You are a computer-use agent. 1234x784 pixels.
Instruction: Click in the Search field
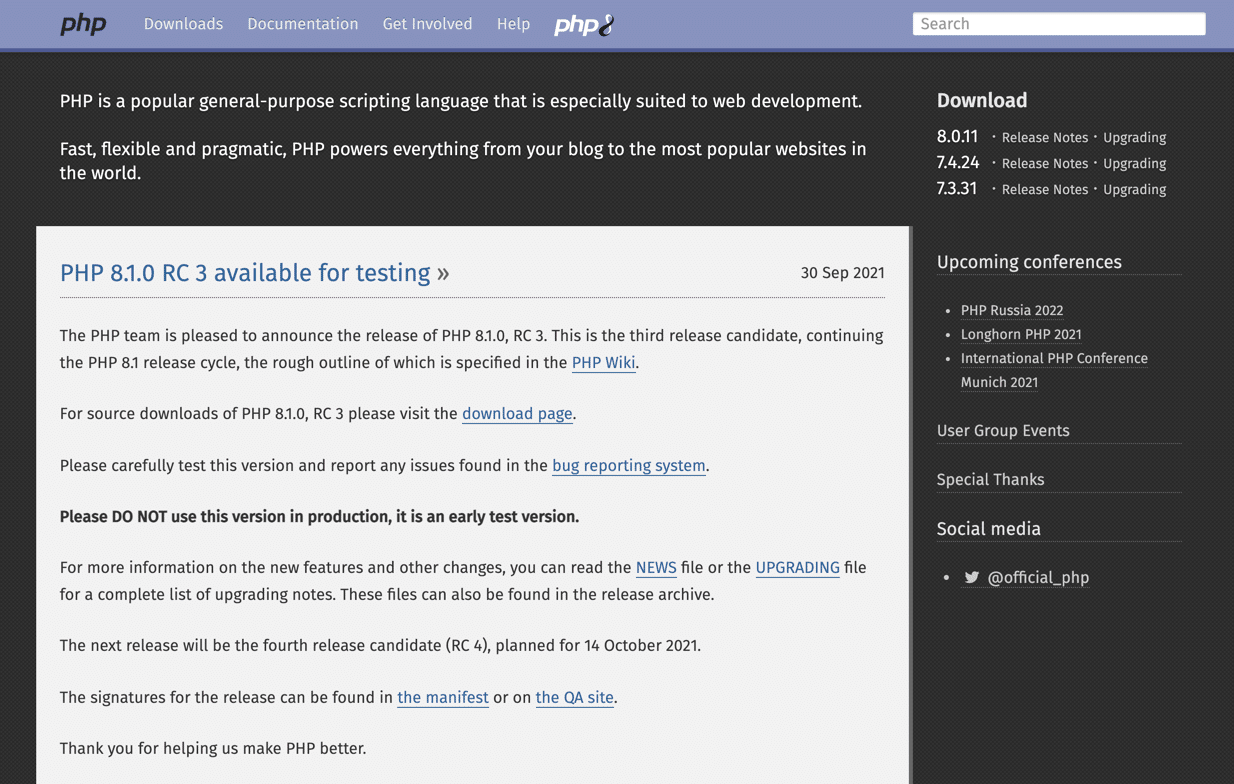tap(1058, 23)
